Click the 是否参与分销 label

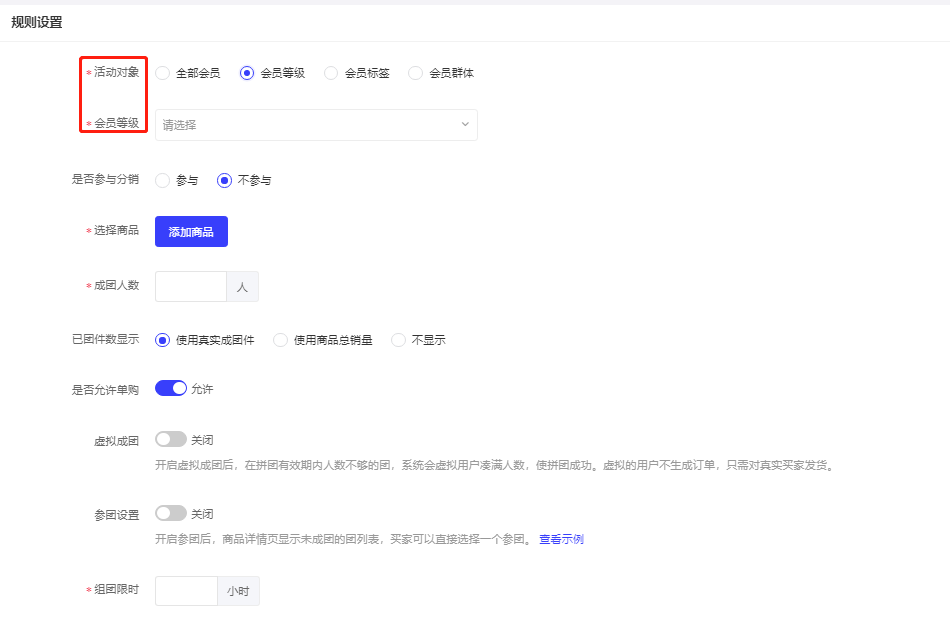coord(105,179)
